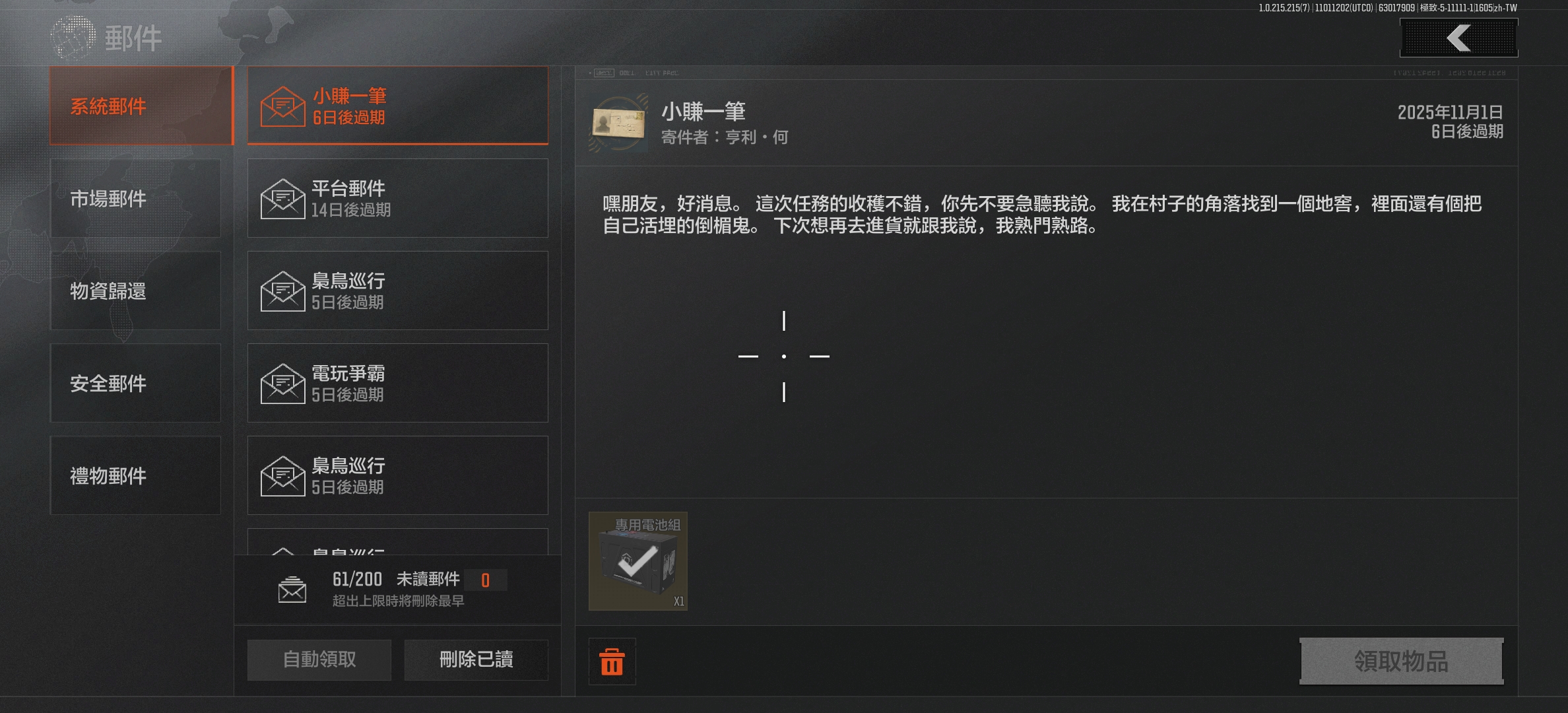Go to the 禮物郵件 category
Viewport: 1568px width, 713px height.
coord(135,475)
